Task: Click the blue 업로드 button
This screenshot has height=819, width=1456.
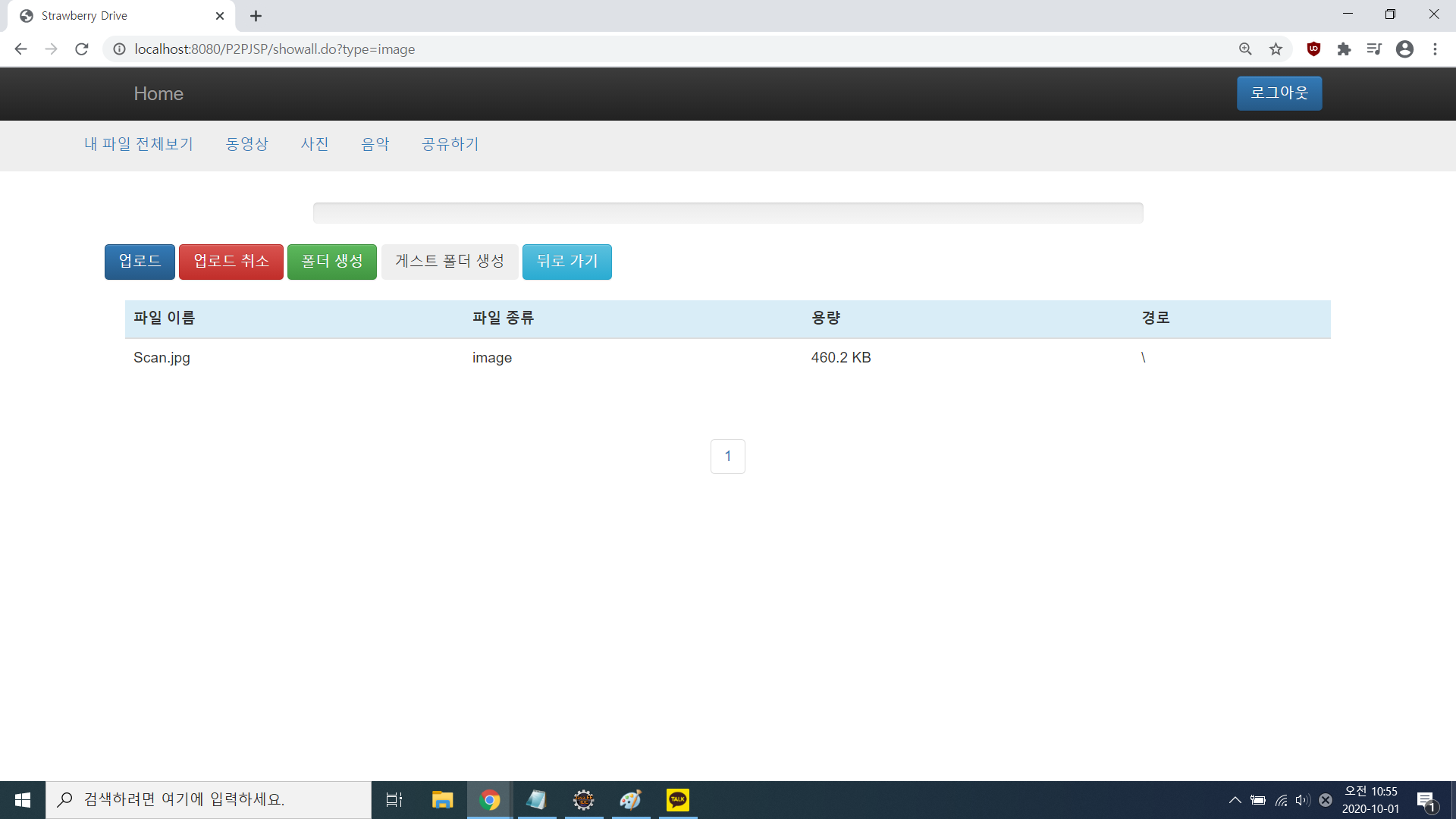Action: pyautogui.click(x=139, y=262)
